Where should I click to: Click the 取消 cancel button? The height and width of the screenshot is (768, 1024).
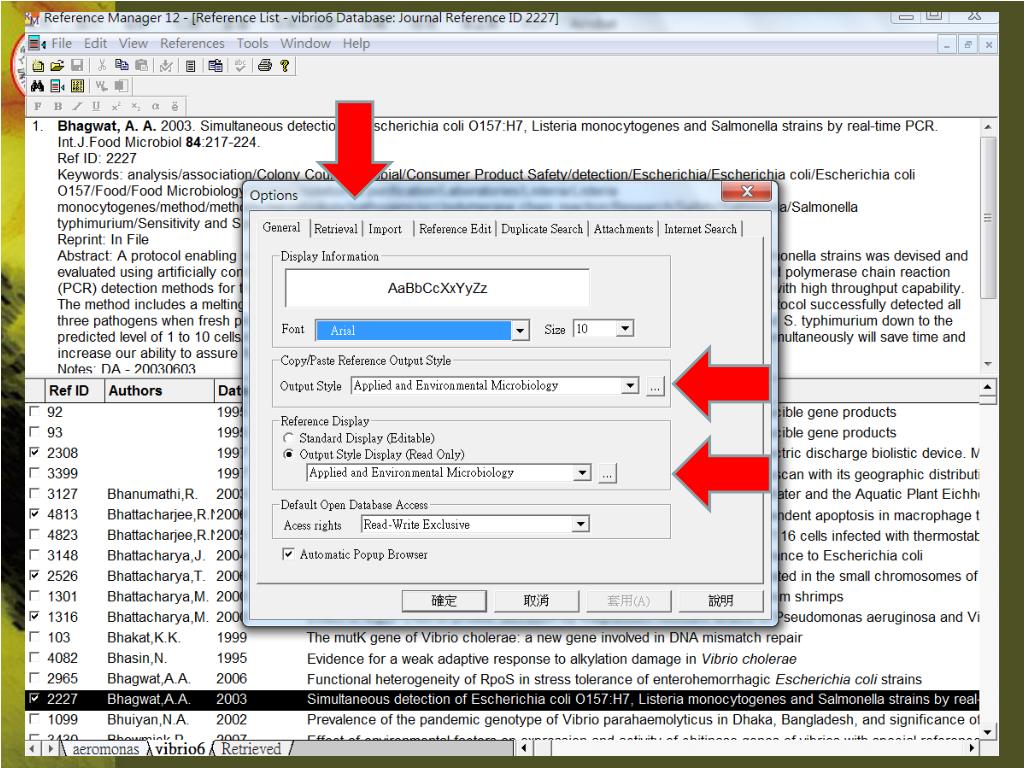pyautogui.click(x=536, y=601)
